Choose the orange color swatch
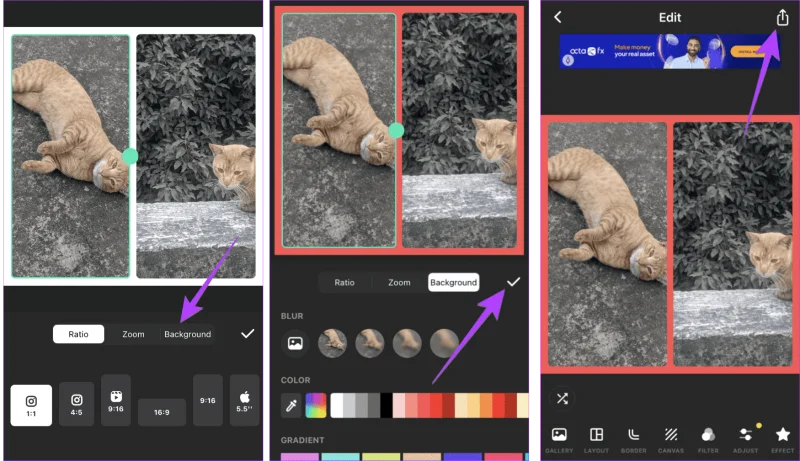This screenshot has width=800, height=461. coord(486,405)
